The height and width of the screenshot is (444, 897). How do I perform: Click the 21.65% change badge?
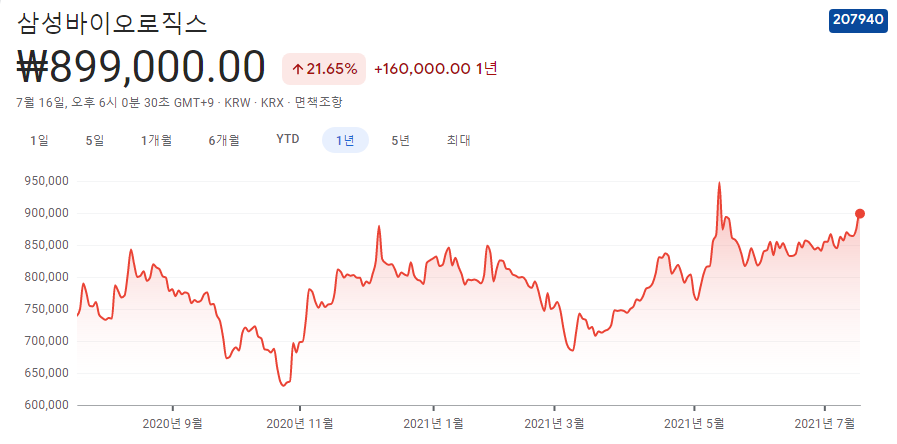(x=324, y=69)
